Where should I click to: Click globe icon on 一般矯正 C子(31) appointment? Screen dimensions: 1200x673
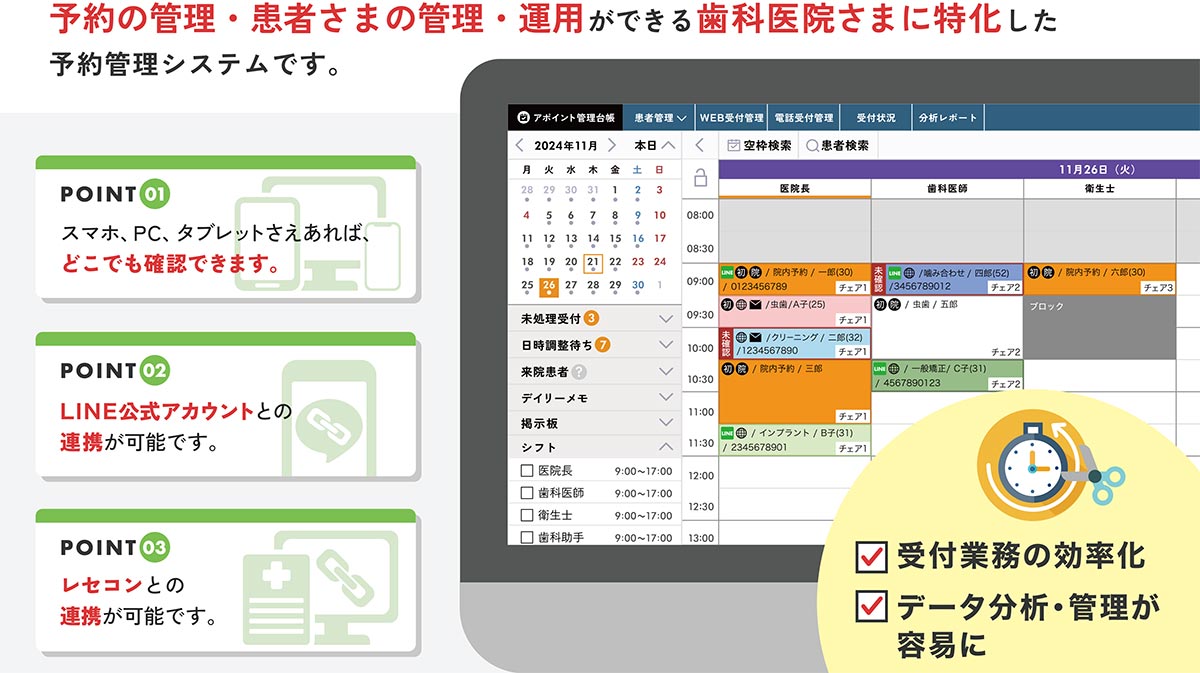[x=895, y=369]
